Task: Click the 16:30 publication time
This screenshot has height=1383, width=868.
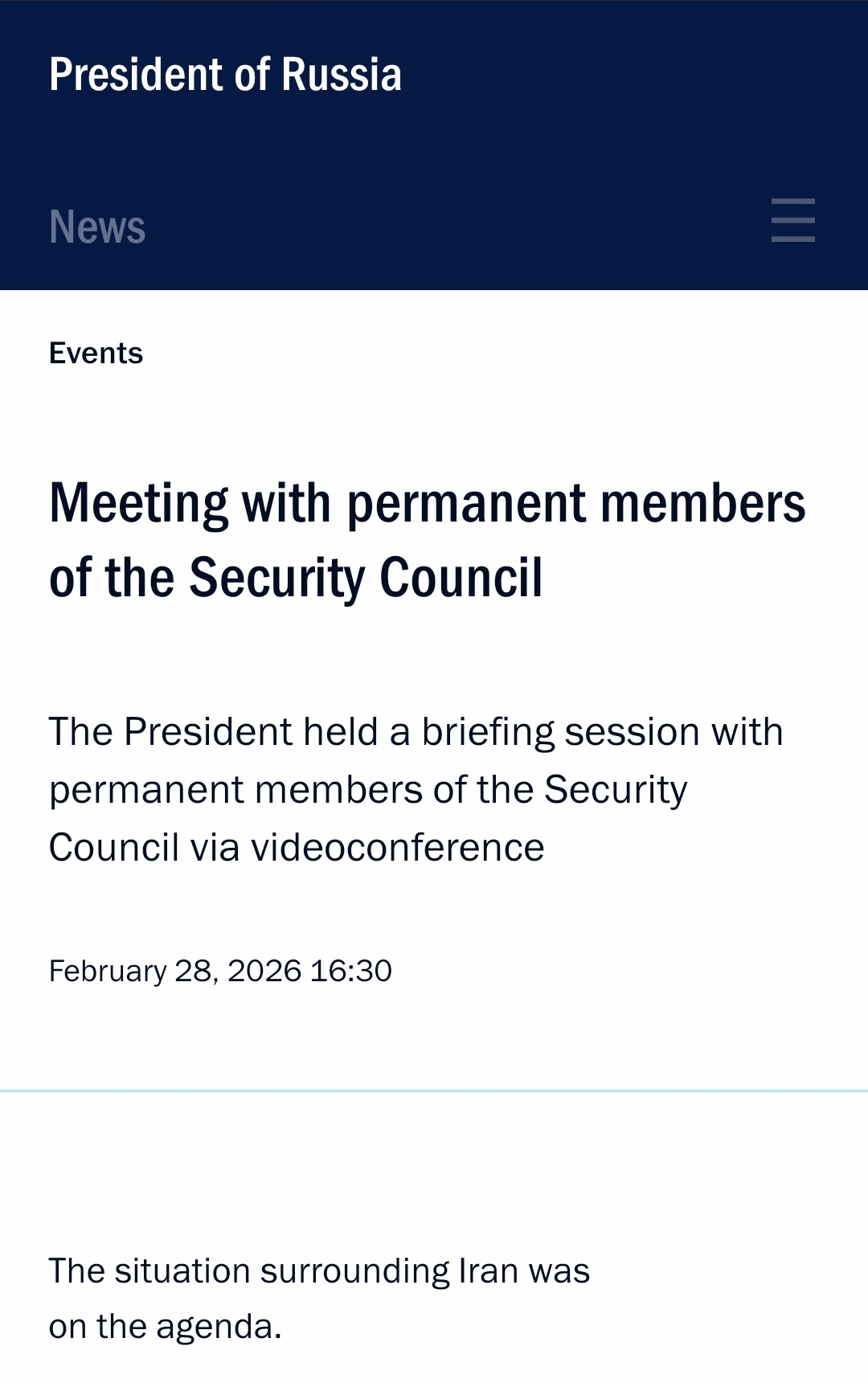Action: (350, 971)
